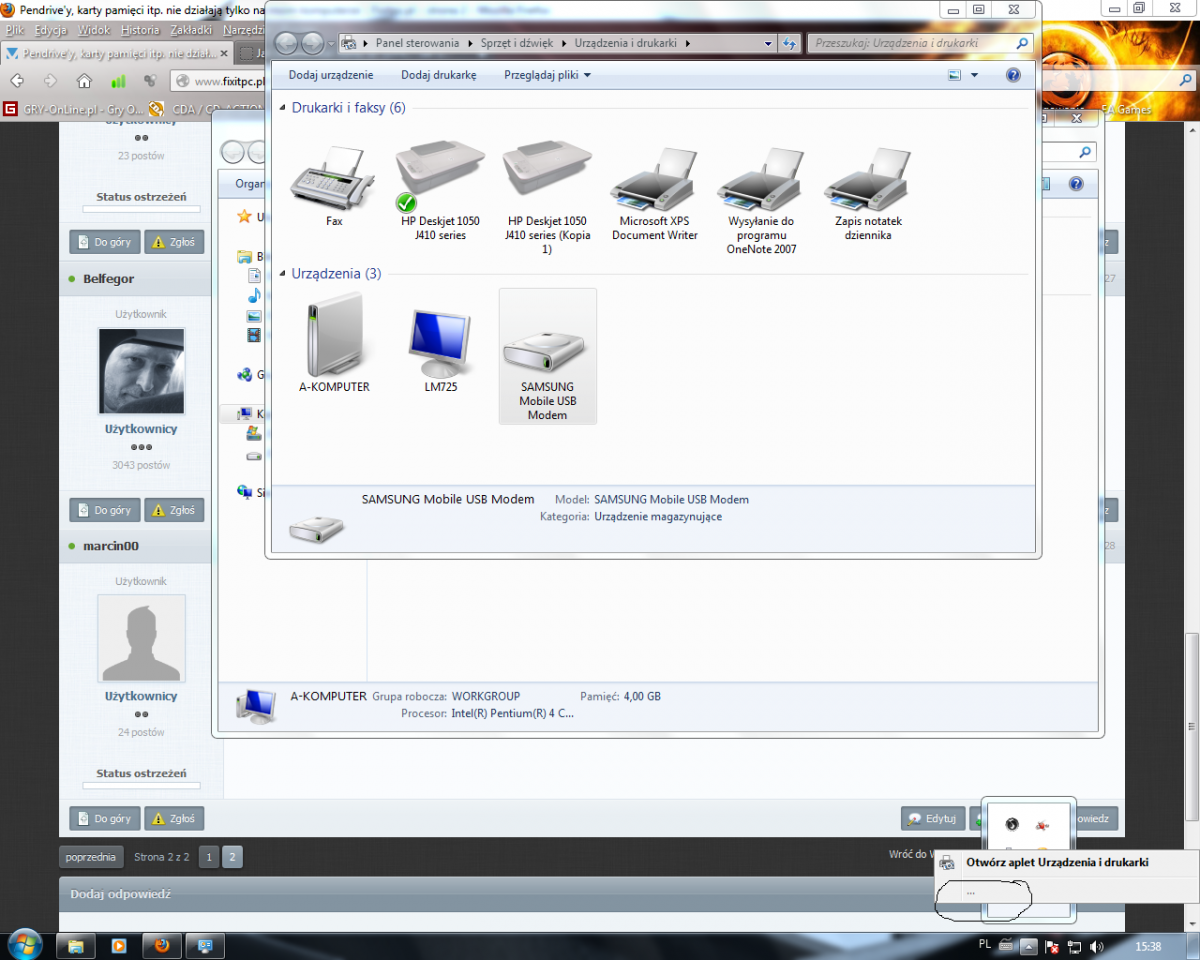Show hidden system tray icons arrow
Viewport: 1200px width, 960px height.
pos(1029,946)
